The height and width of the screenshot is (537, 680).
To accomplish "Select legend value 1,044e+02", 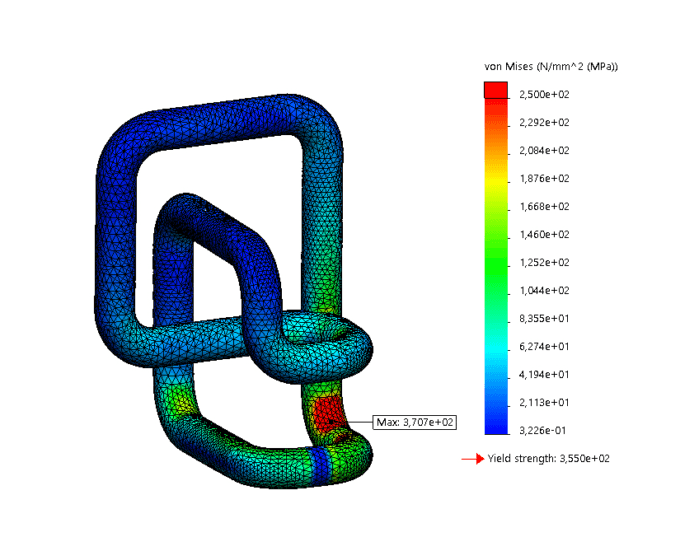I will [544, 291].
